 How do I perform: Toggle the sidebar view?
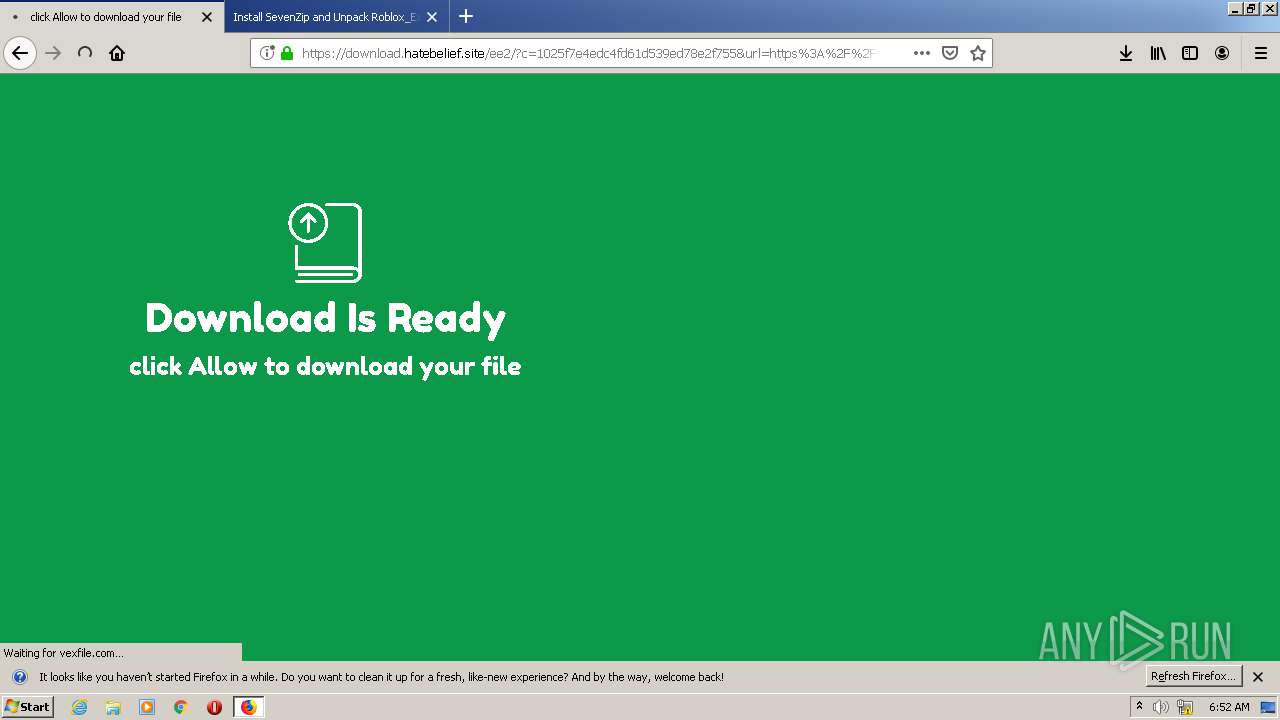(1190, 53)
